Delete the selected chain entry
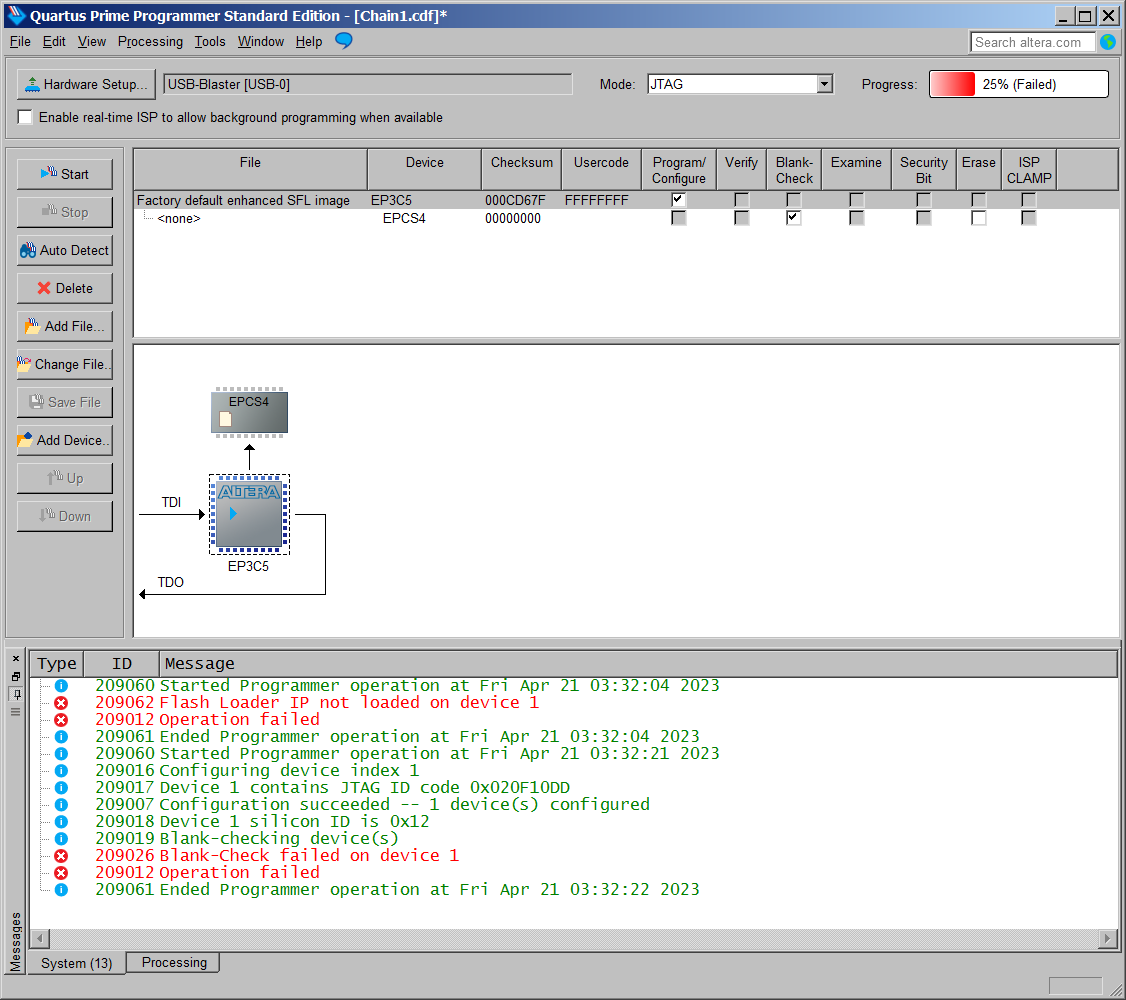The height and width of the screenshot is (1000, 1126). (x=65, y=289)
